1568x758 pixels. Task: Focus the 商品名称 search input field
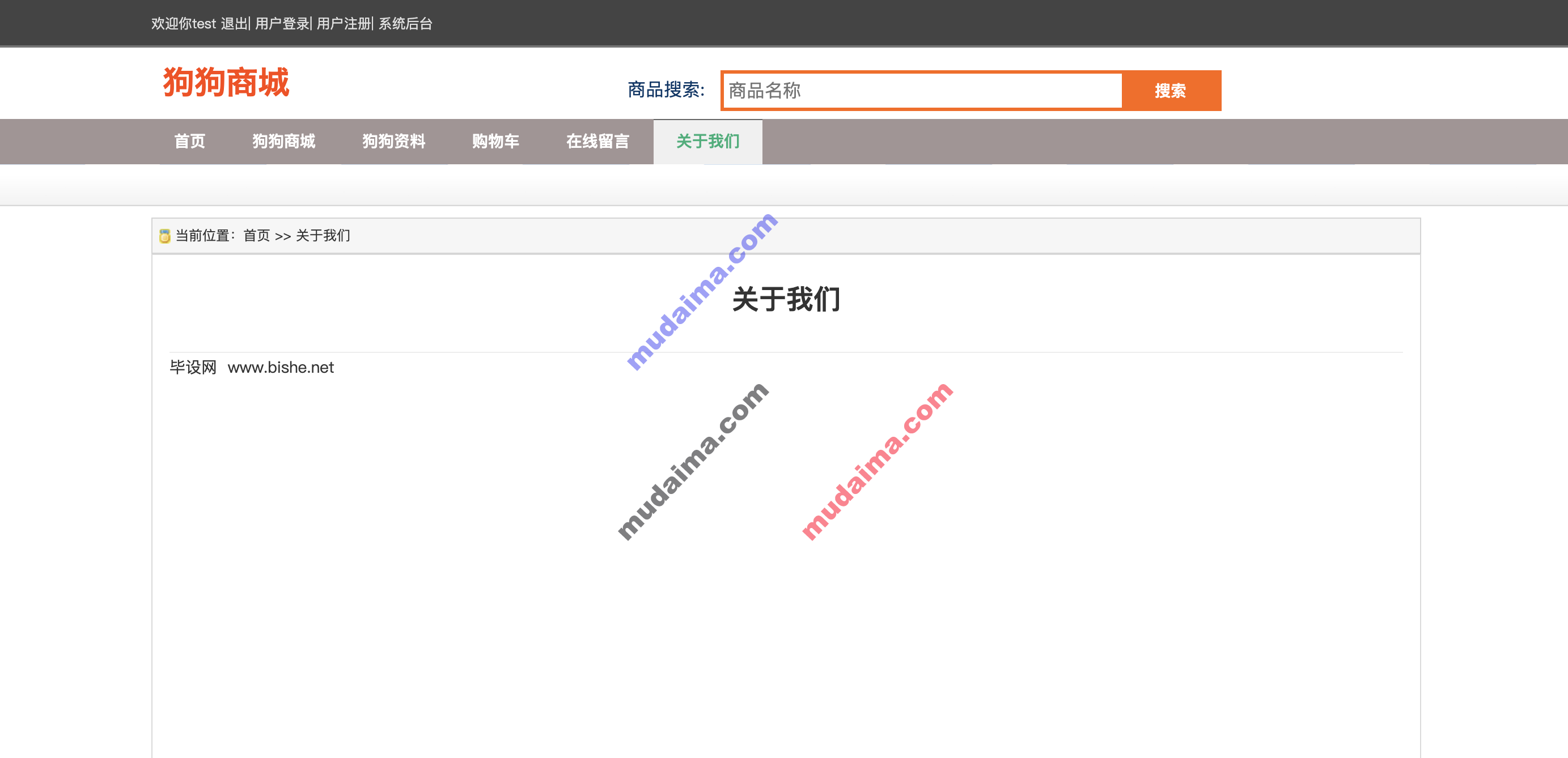point(922,91)
